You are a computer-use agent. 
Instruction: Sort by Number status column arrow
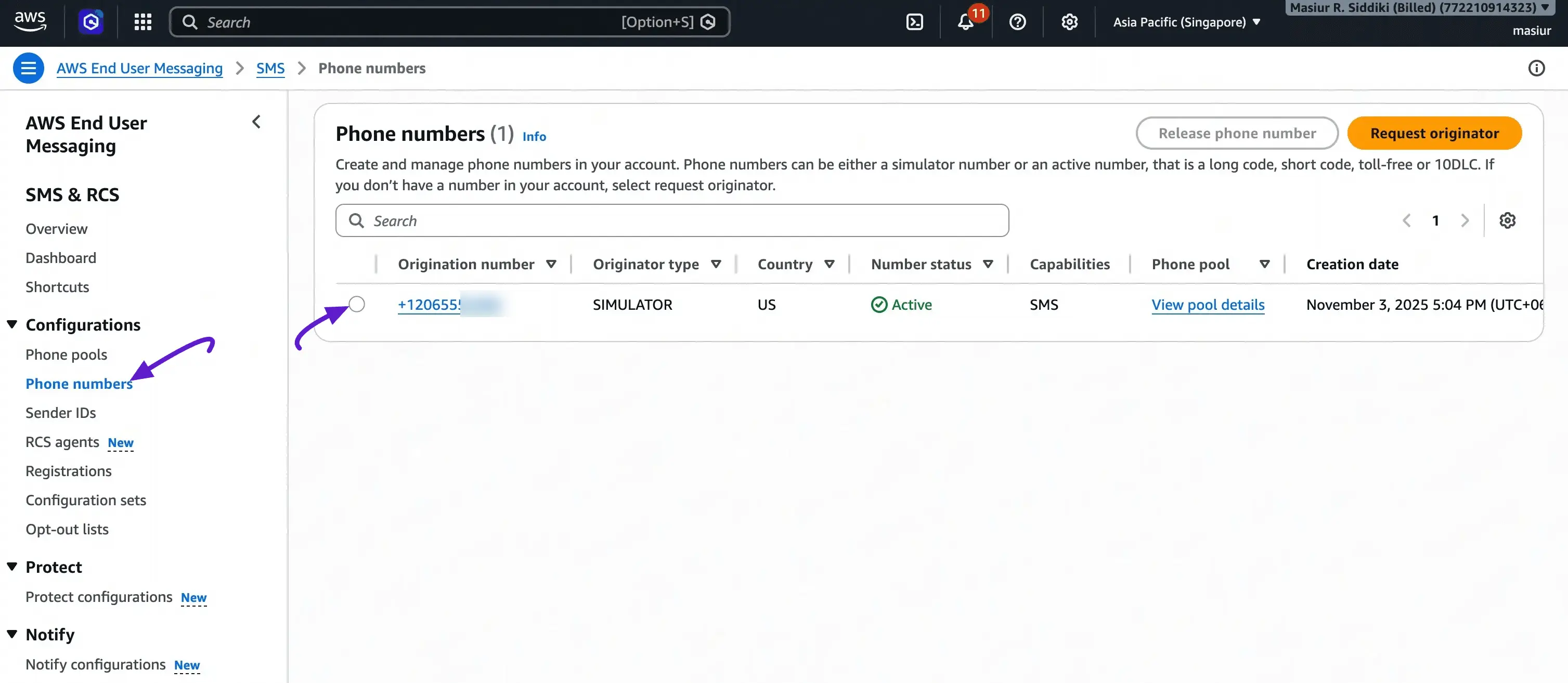pos(988,264)
